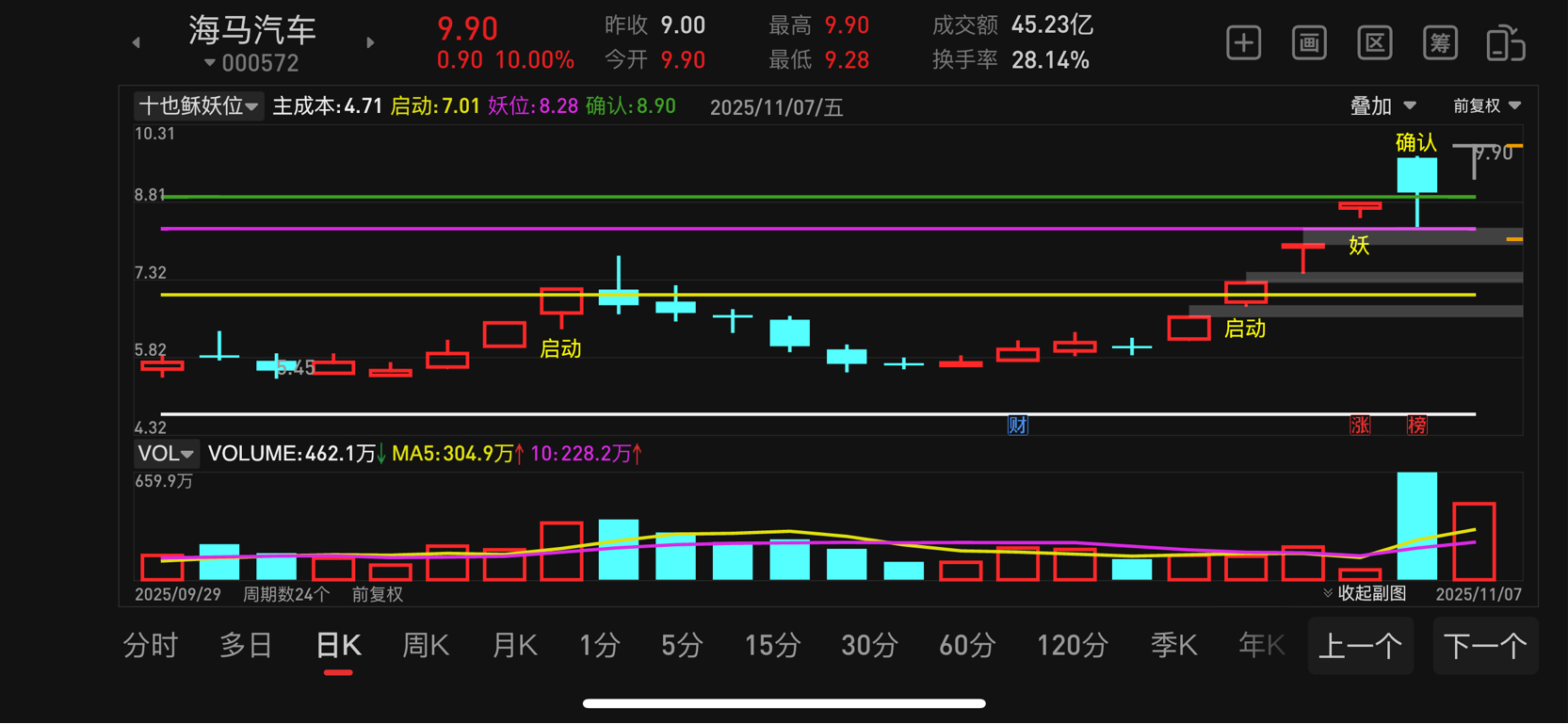
Task: Open the 叠加 overlay dropdown
Action: click(1382, 105)
